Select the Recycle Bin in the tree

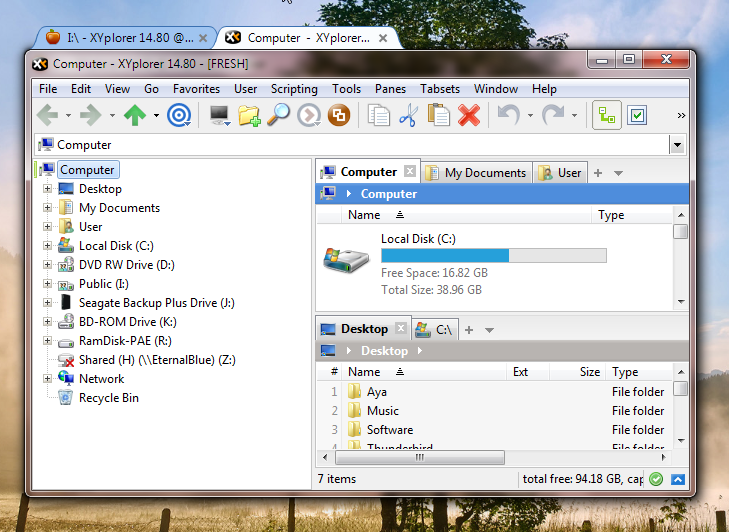(108, 398)
